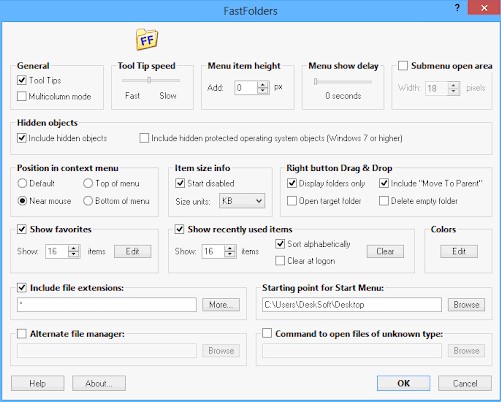Increase the Submenu Width spinner value
The image size is (501, 402).
coord(454,85)
